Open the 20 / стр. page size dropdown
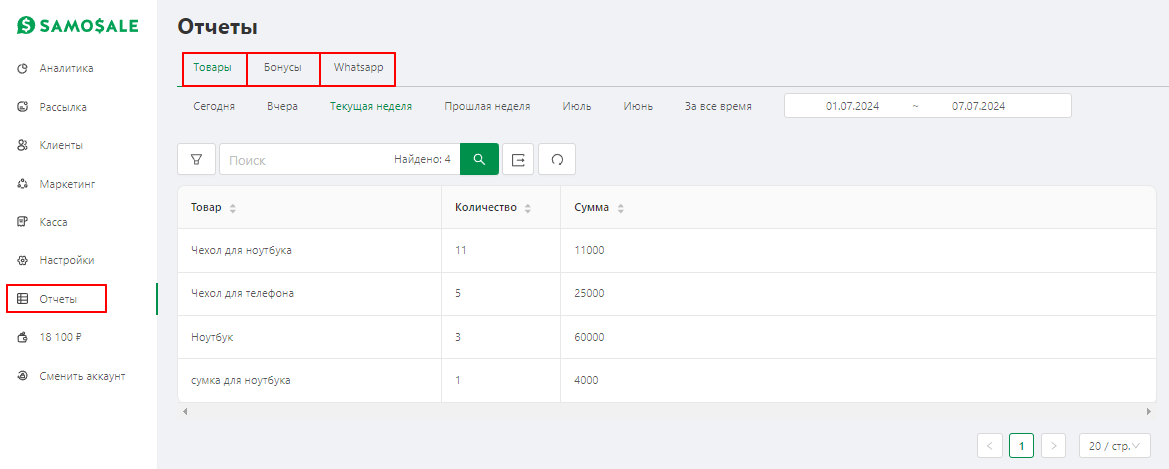Viewport: 1169px width, 469px height. click(1115, 446)
